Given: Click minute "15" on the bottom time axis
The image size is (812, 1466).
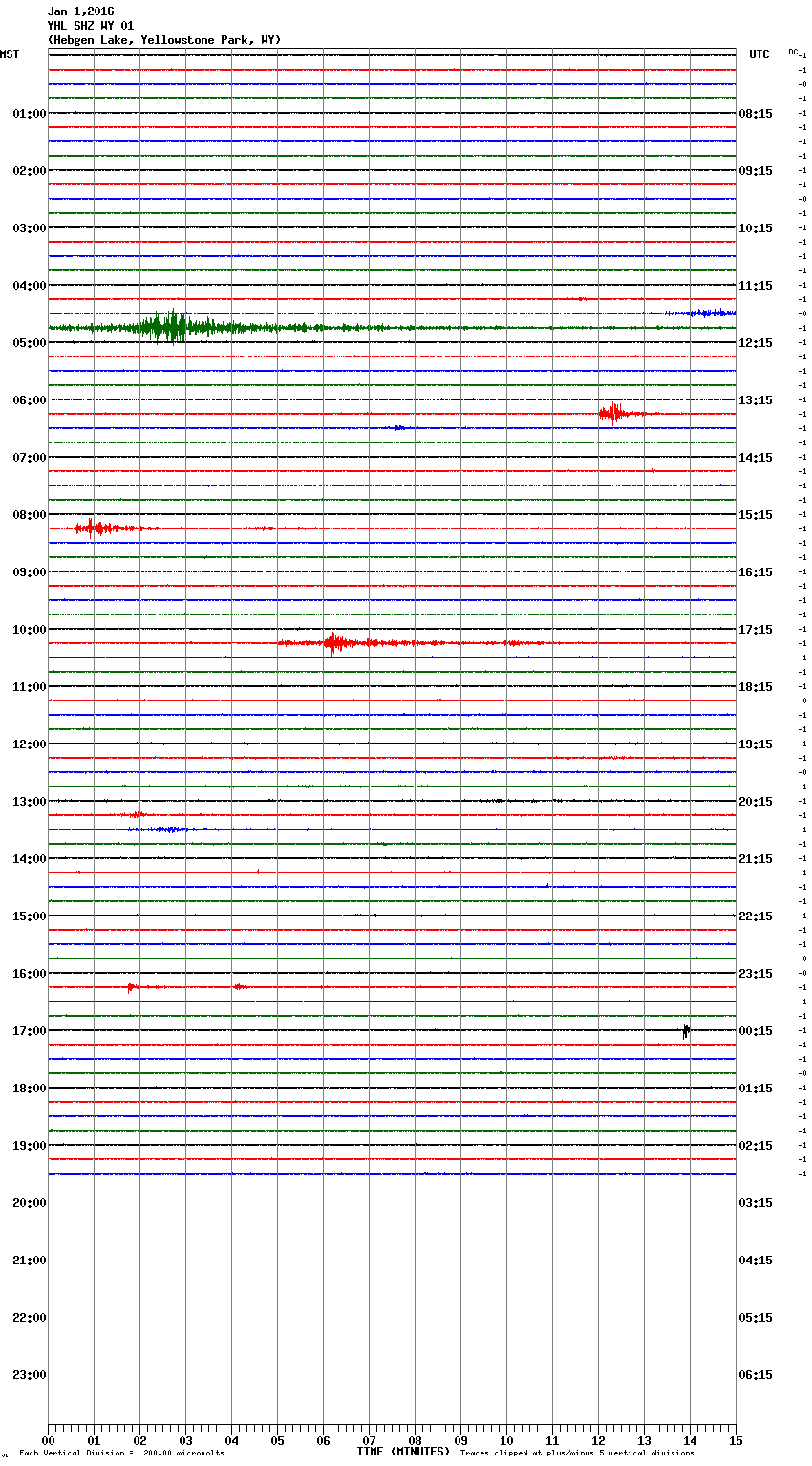Looking at the screenshot, I should click(736, 1440).
